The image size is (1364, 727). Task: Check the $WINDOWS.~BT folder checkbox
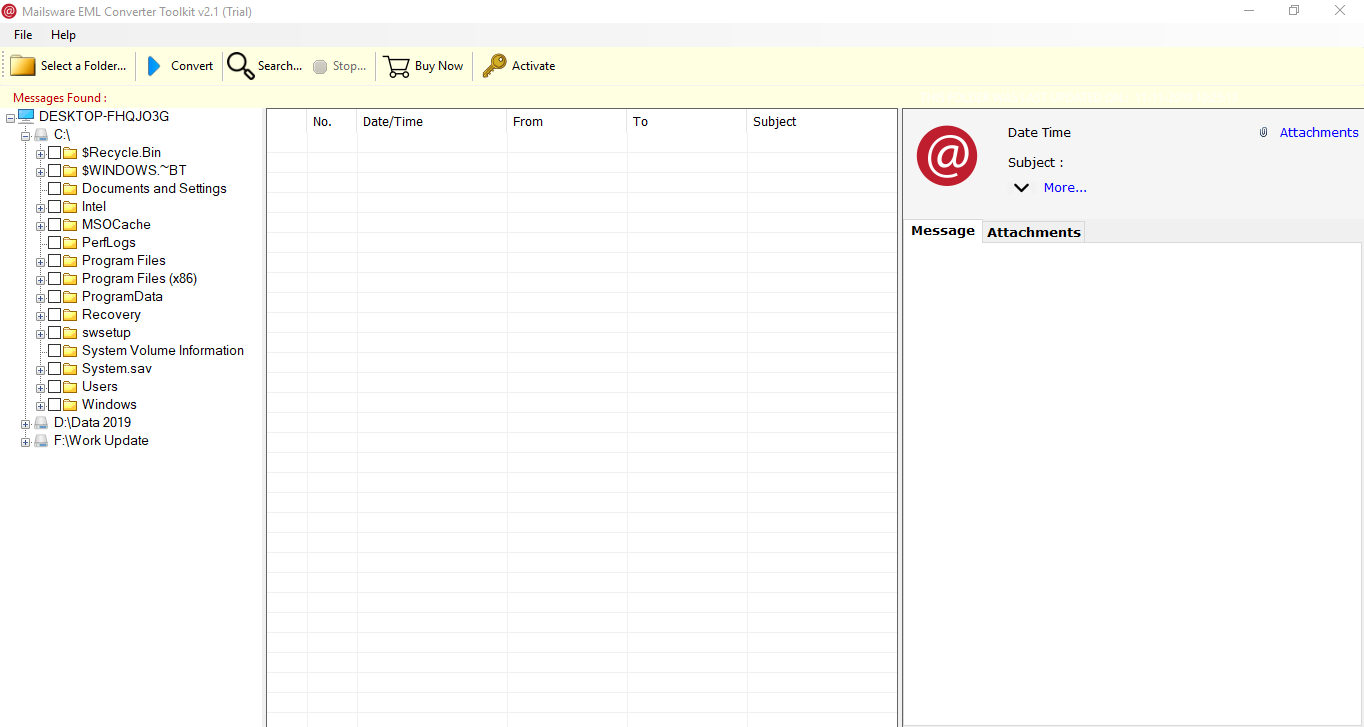pyautogui.click(x=54, y=171)
